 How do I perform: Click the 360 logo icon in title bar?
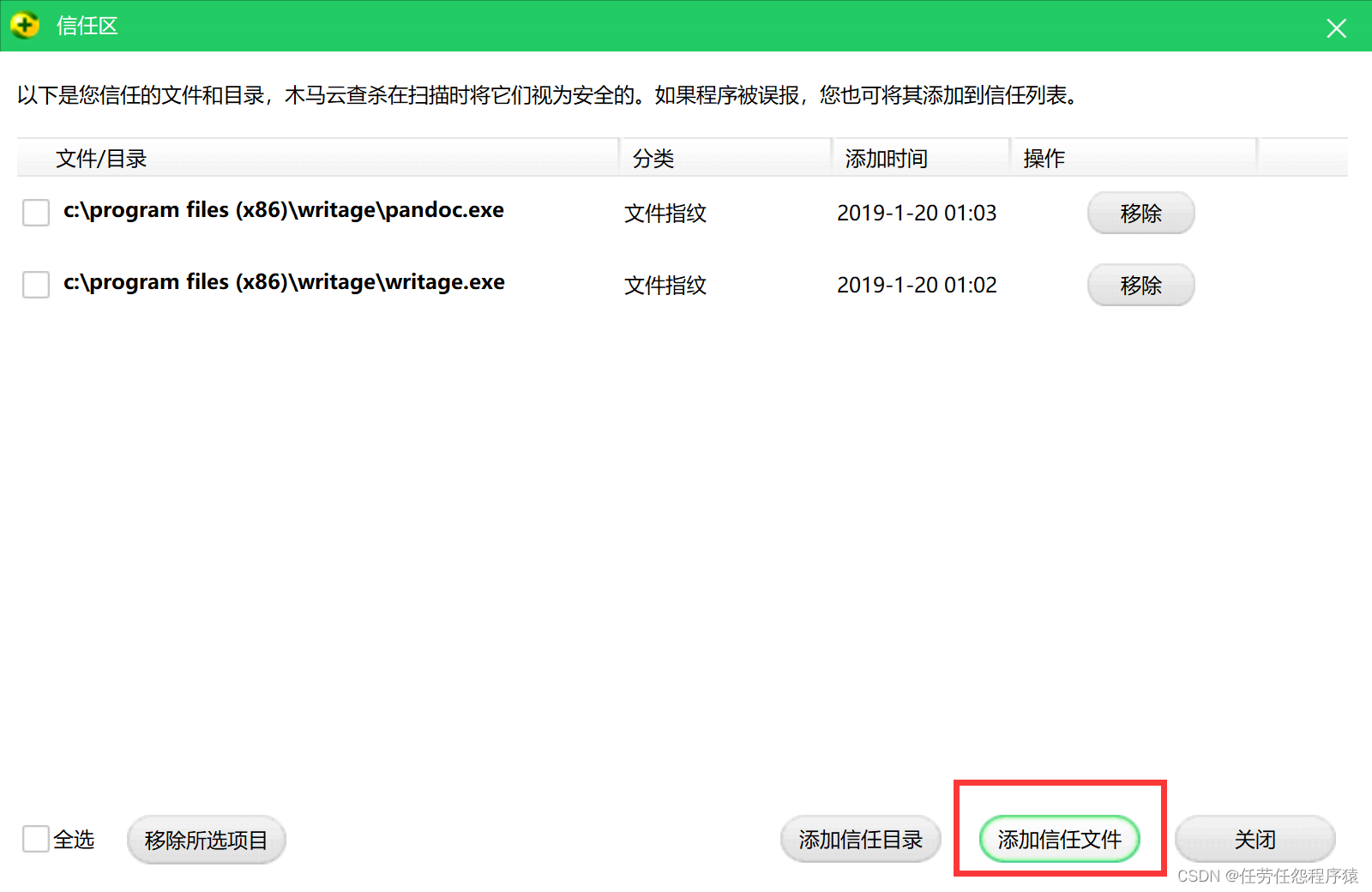pyautogui.click(x=25, y=26)
